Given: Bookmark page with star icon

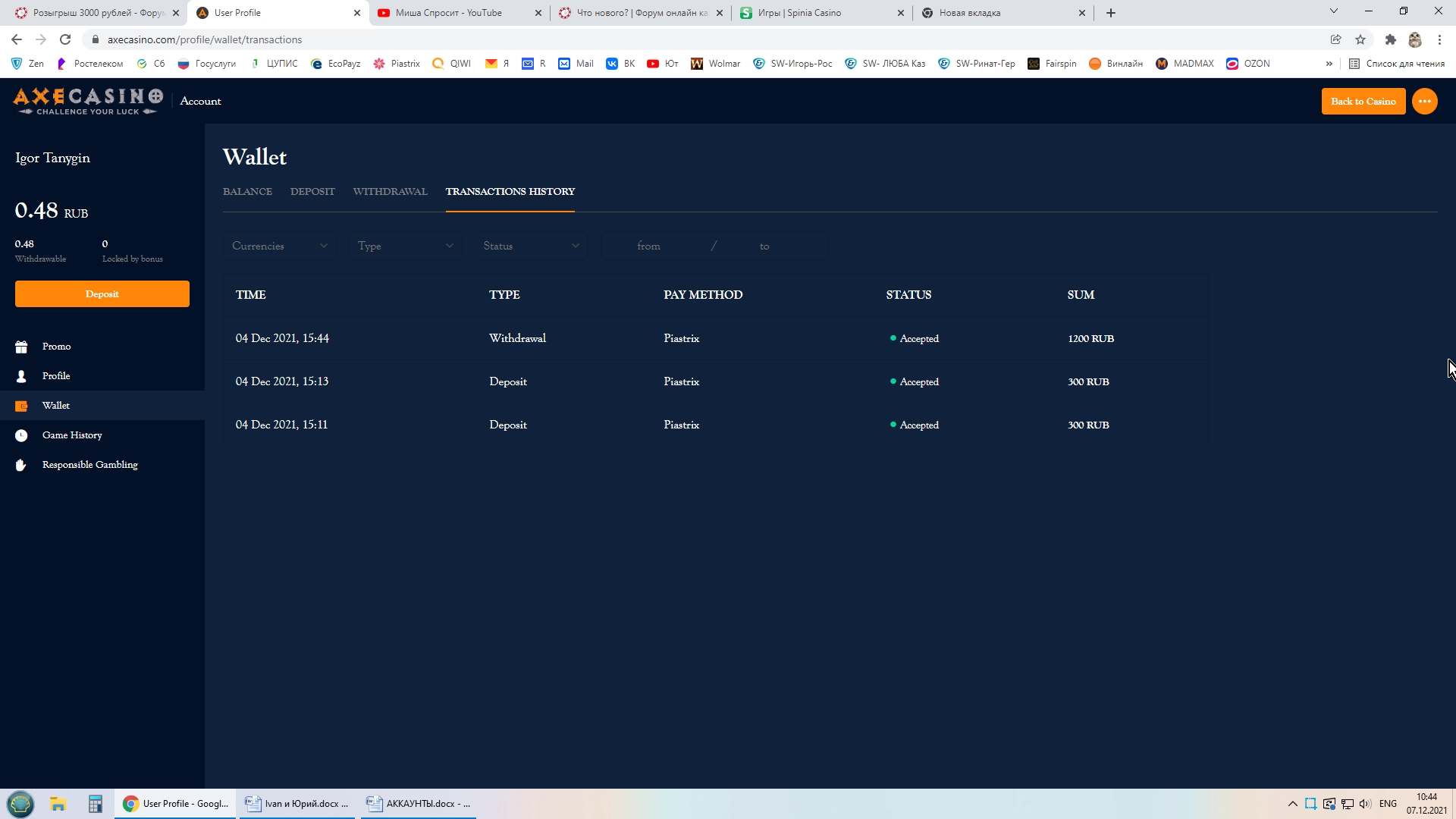Looking at the screenshot, I should 1360,39.
